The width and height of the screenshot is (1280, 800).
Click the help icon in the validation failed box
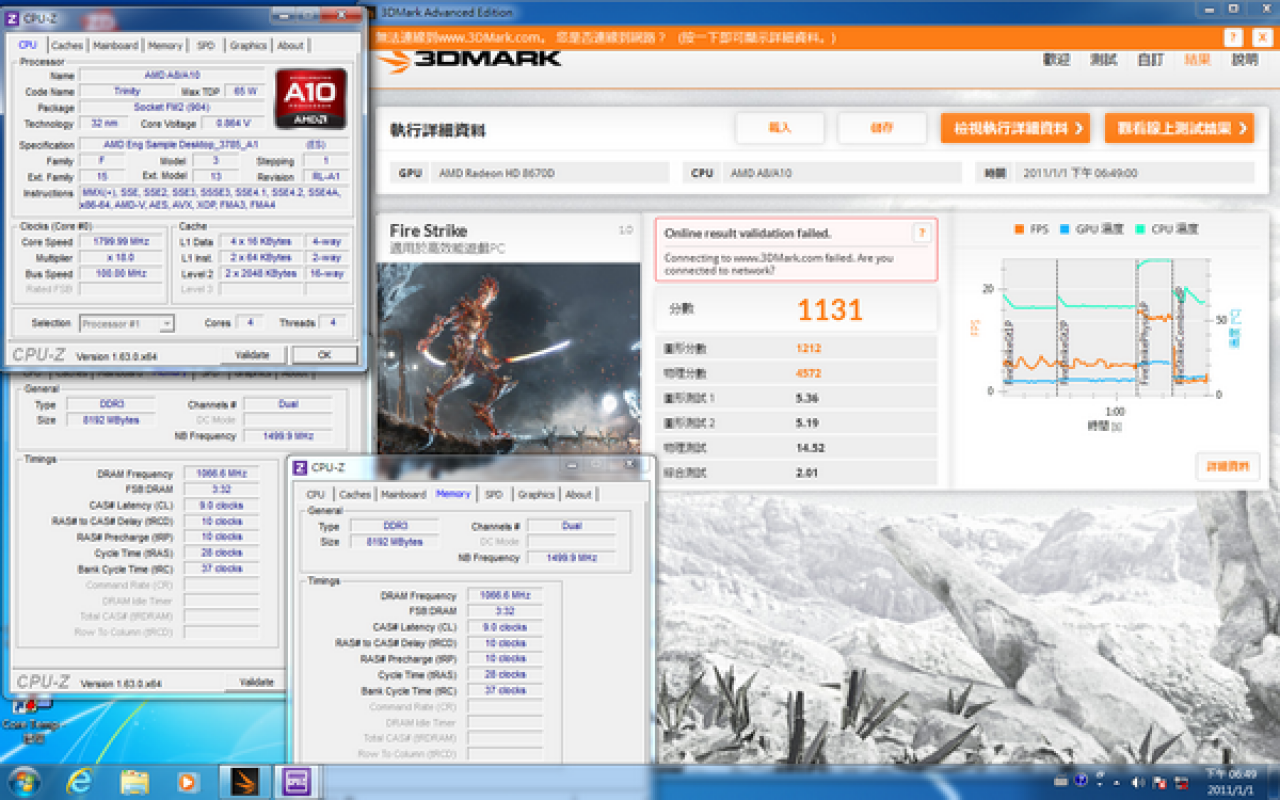click(x=922, y=233)
